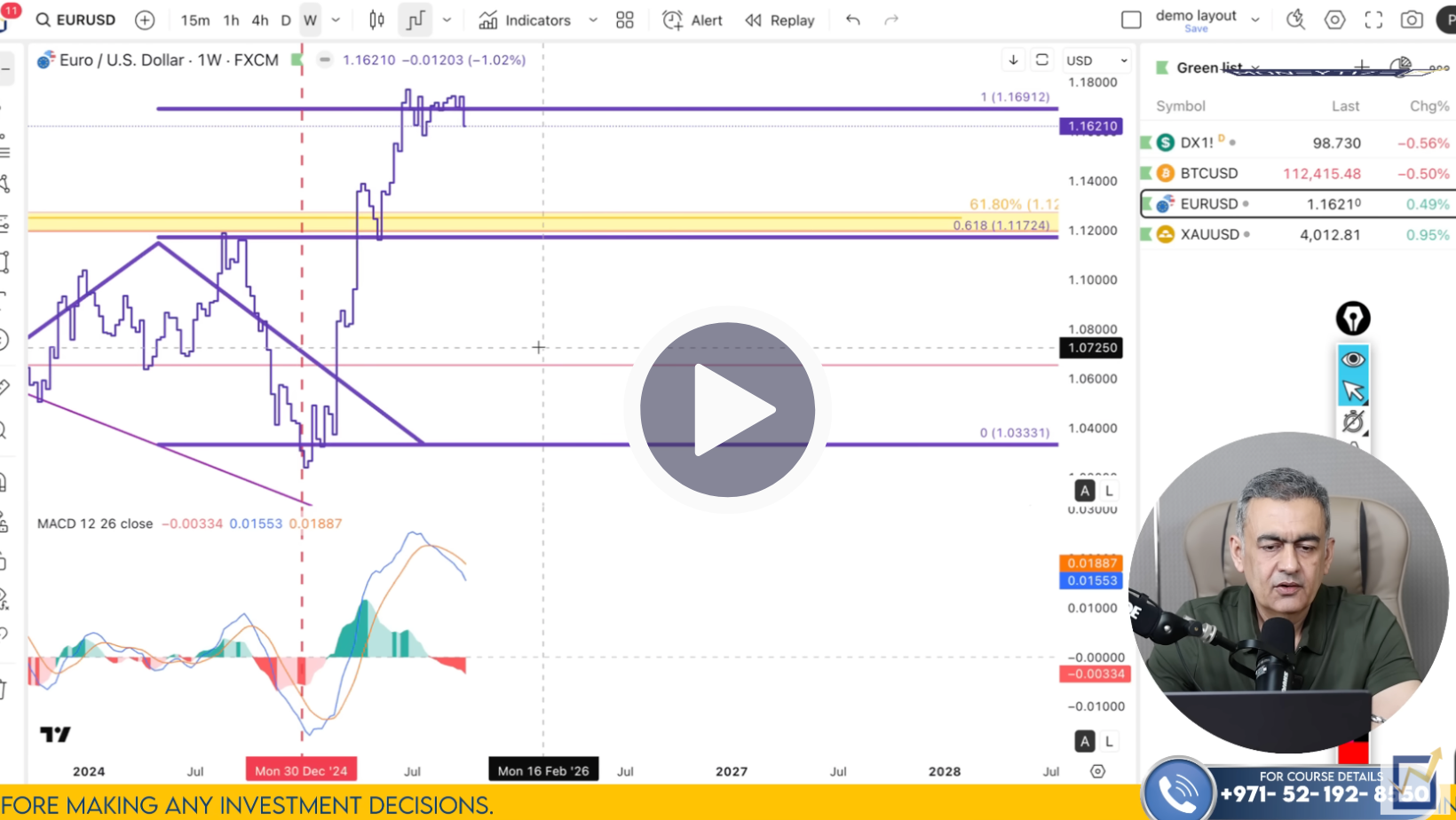Switch to the 15m timeframe
Screen dimensions: 1456x820
click(x=194, y=20)
